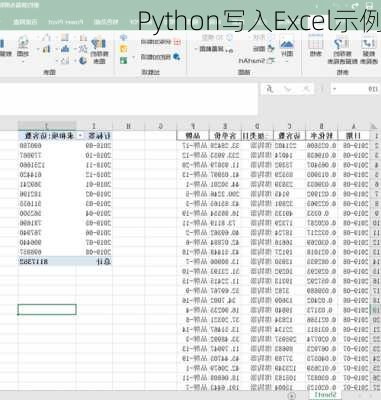Open the pivot table row labels filter dropdown
This screenshot has width=381, height=400.
click(80, 136)
